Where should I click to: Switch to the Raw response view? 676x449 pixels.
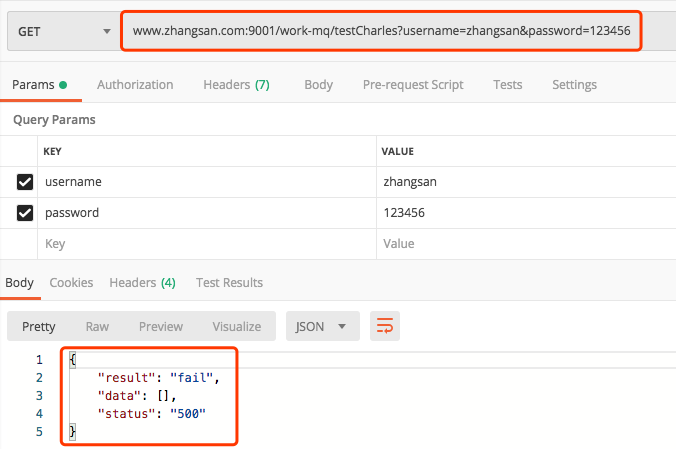(97, 327)
